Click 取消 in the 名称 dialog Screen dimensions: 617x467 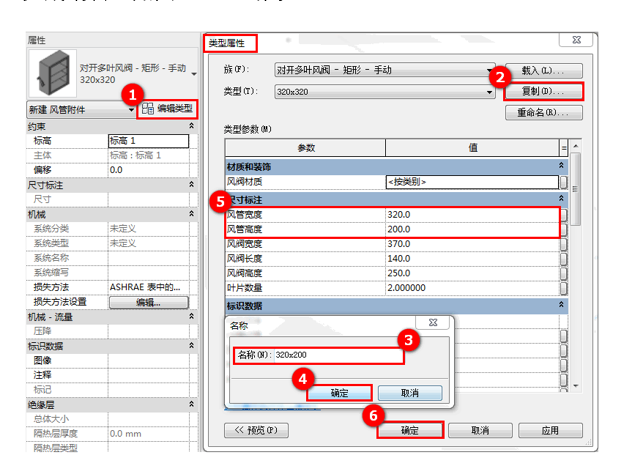pyautogui.click(x=410, y=393)
